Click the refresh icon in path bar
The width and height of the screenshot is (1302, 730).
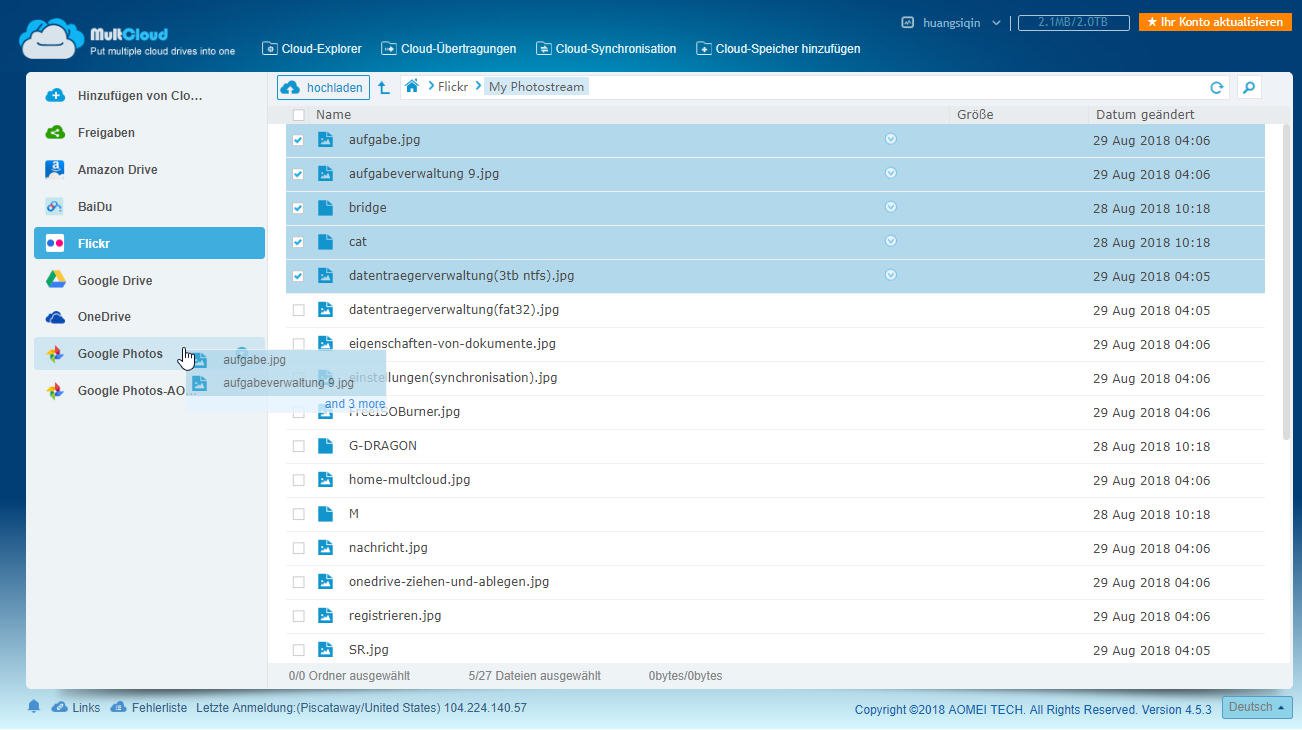(x=1216, y=88)
